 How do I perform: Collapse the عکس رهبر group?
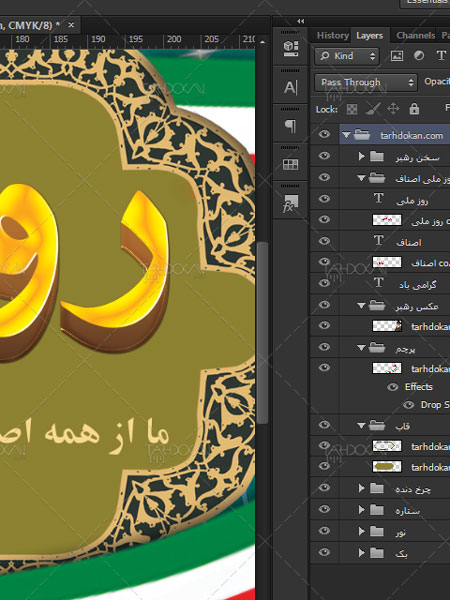pos(361,306)
